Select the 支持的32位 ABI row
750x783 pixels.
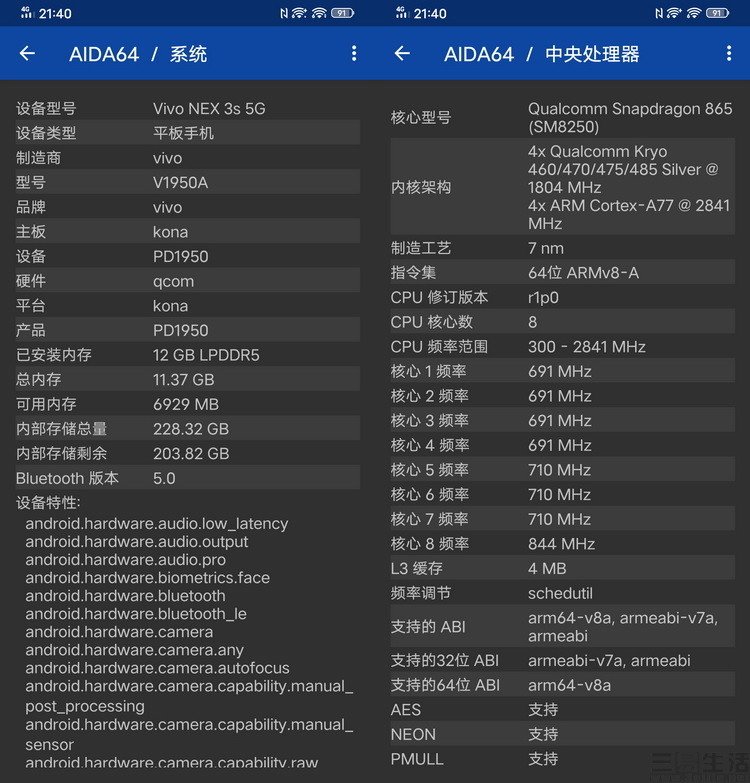[x=562, y=660]
